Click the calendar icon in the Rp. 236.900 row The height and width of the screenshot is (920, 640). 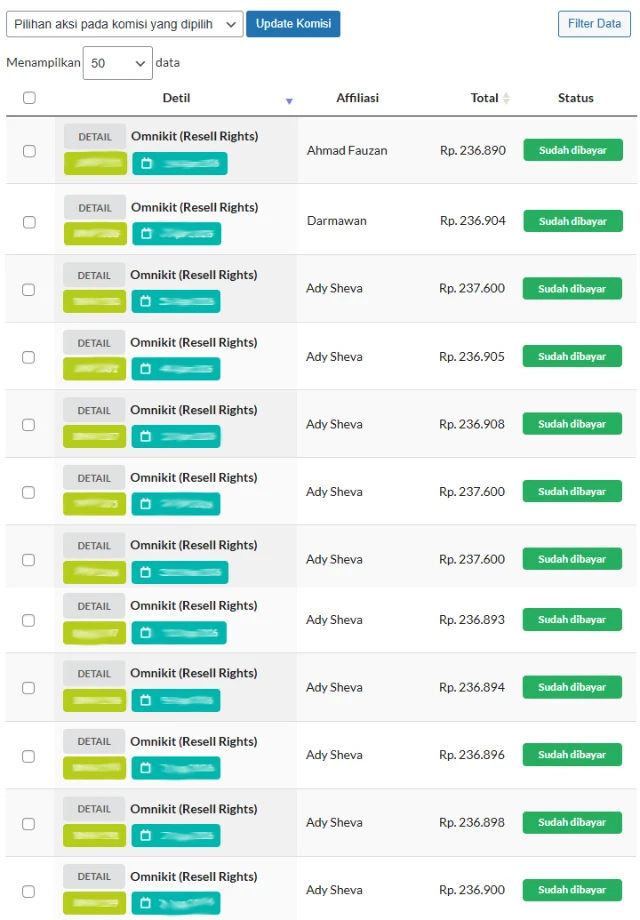(x=146, y=902)
